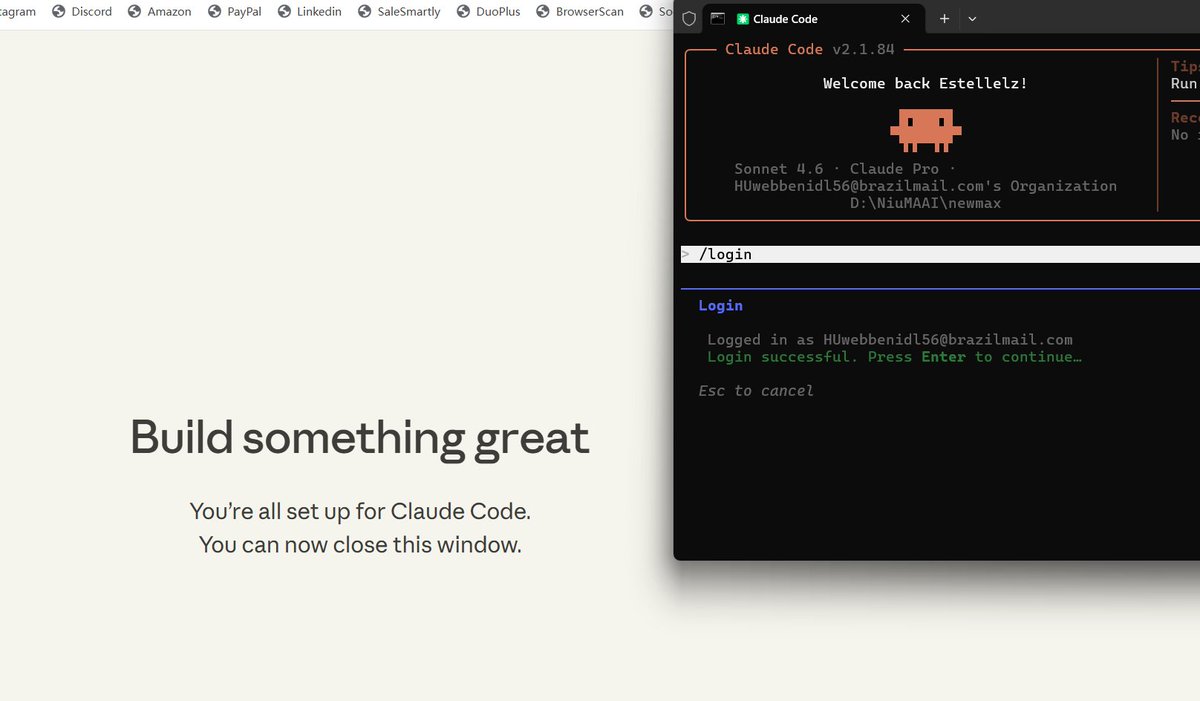Click the globe icon beside Amazon bookmark
This screenshot has width=1200, height=701.
136,12
